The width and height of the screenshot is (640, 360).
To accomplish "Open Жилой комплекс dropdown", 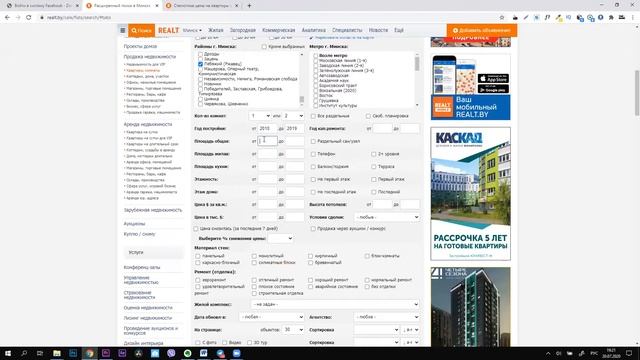I will pos(335,304).
